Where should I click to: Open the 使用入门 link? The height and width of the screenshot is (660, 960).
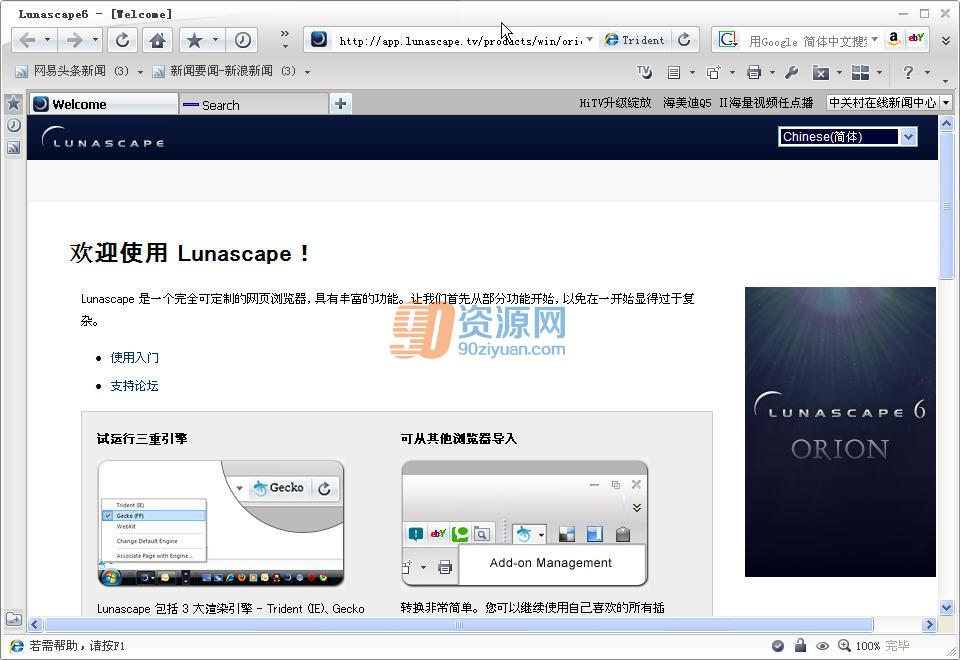134,358
